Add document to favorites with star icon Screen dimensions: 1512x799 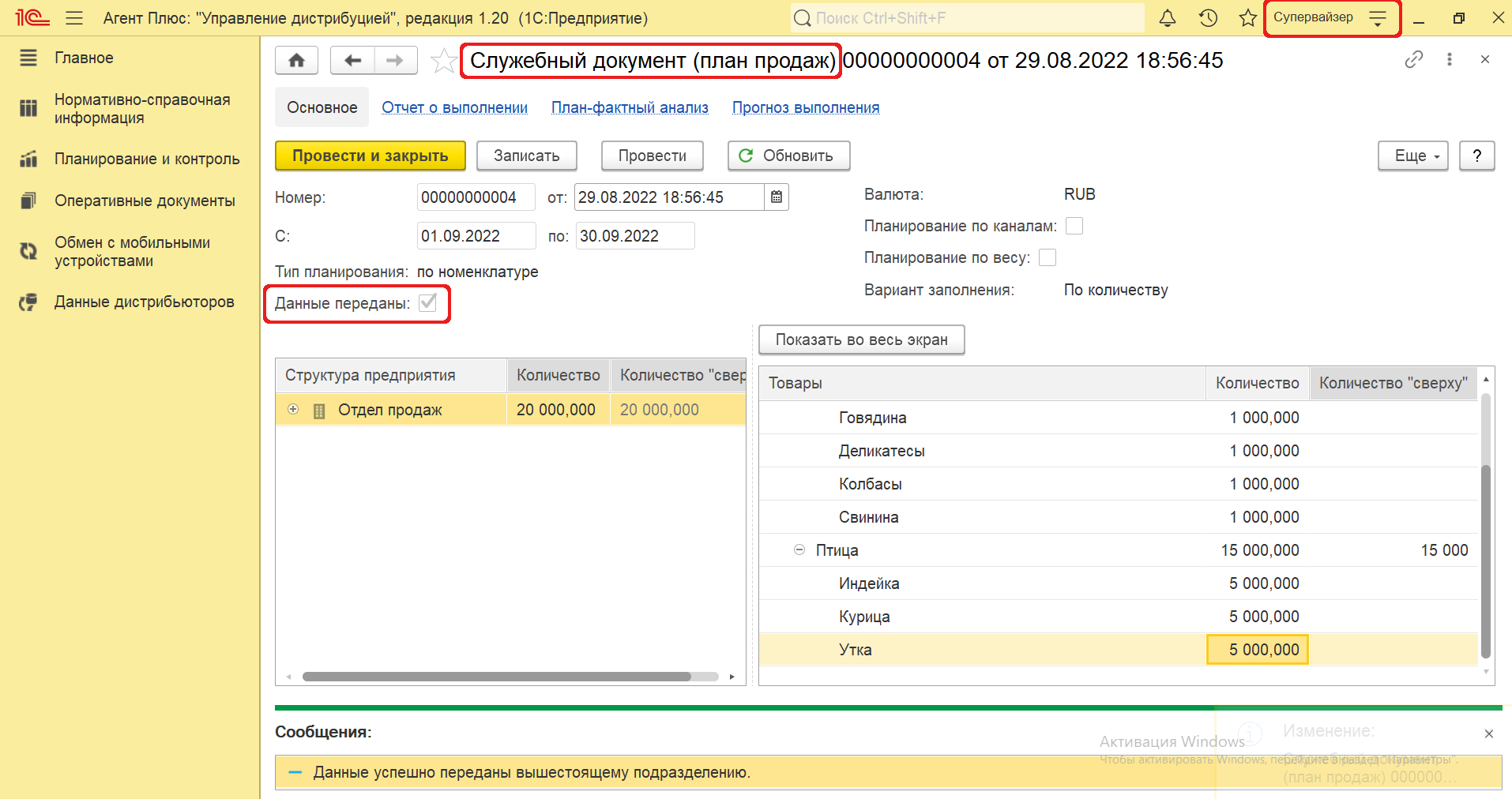443,61
